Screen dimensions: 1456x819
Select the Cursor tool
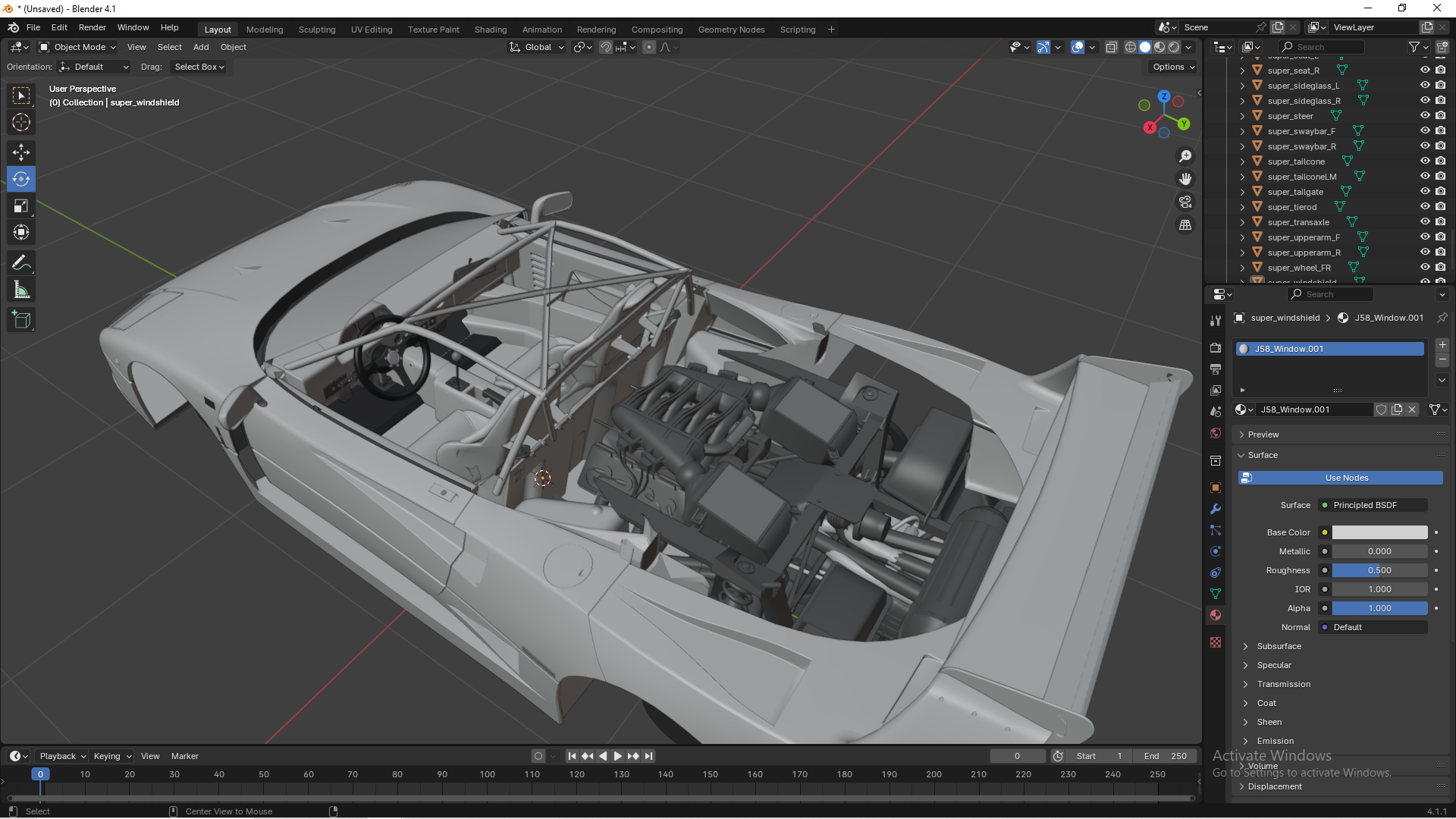pyautogui.click(x=21, y=122)
